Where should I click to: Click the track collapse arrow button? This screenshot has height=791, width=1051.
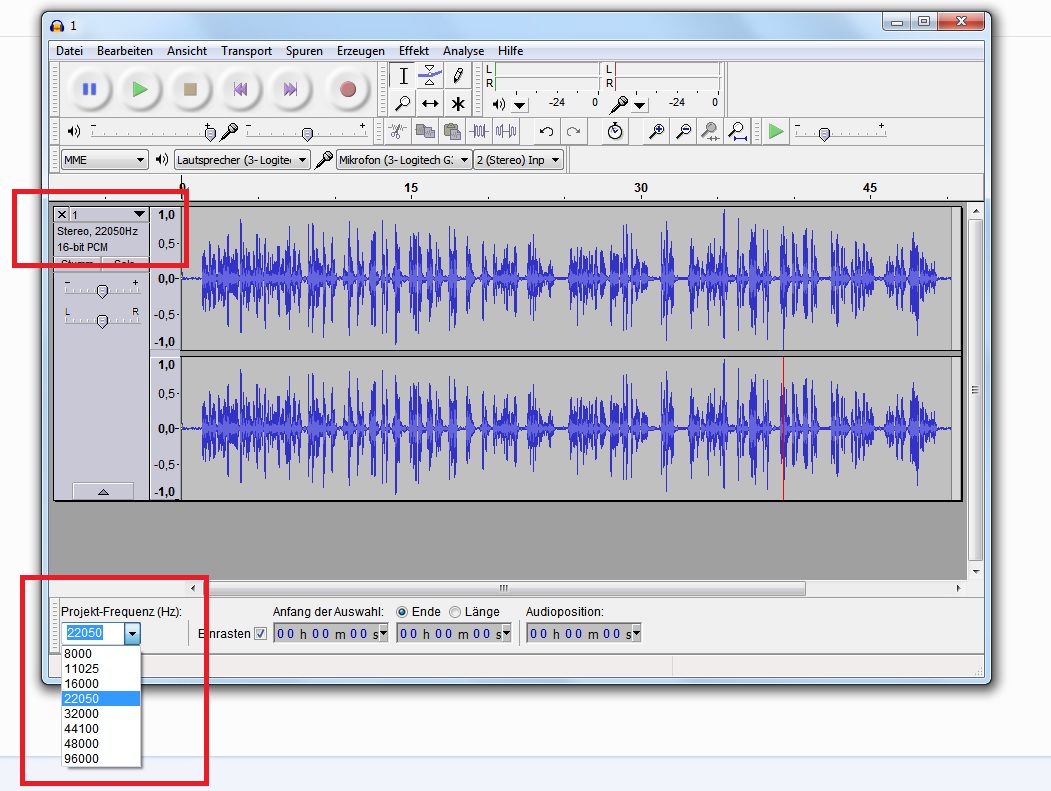(102, 491)
